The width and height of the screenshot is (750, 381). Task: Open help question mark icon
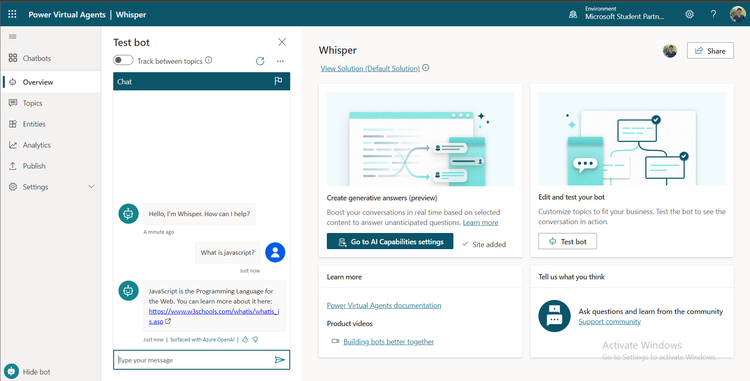pyautogui.click(x=713, y=14)
